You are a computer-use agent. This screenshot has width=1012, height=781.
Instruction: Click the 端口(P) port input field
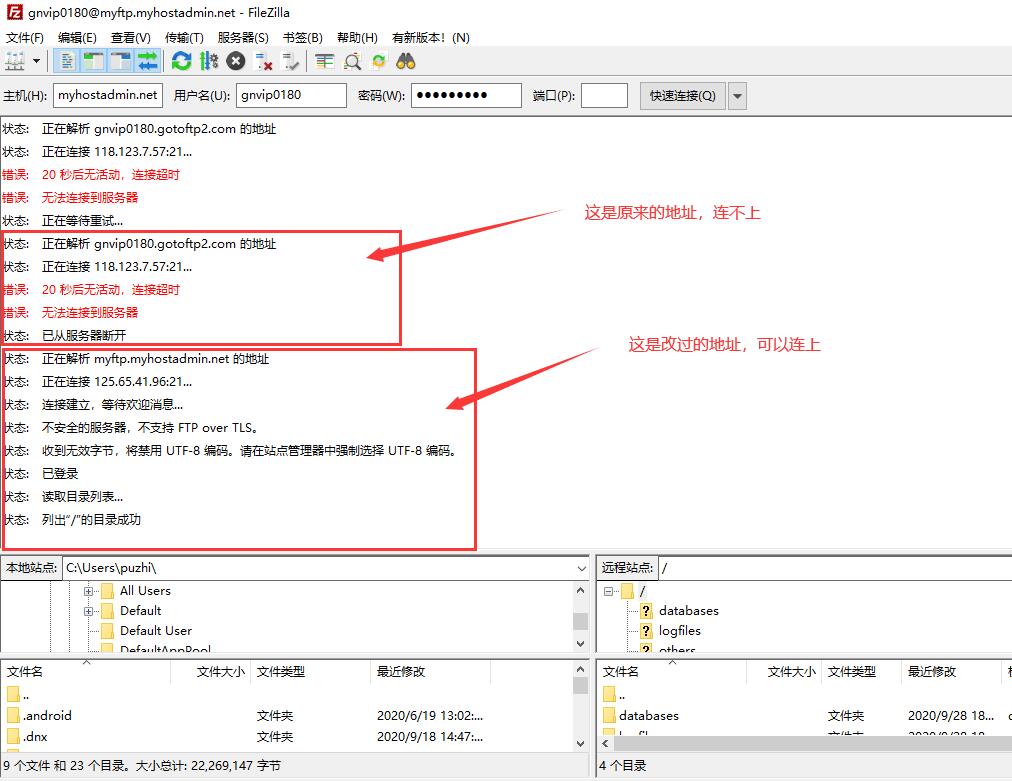pyautogui.click(x=604, y=96)
